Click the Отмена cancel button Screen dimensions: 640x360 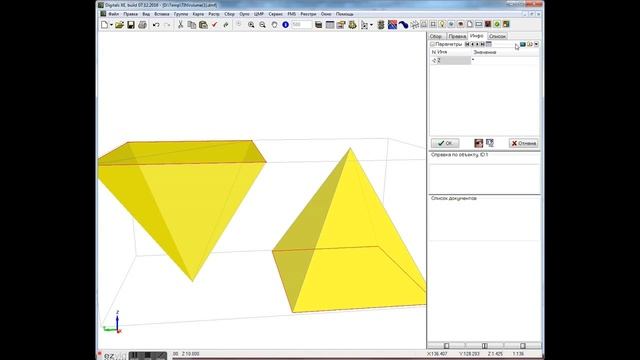click(x=524, y=143)
